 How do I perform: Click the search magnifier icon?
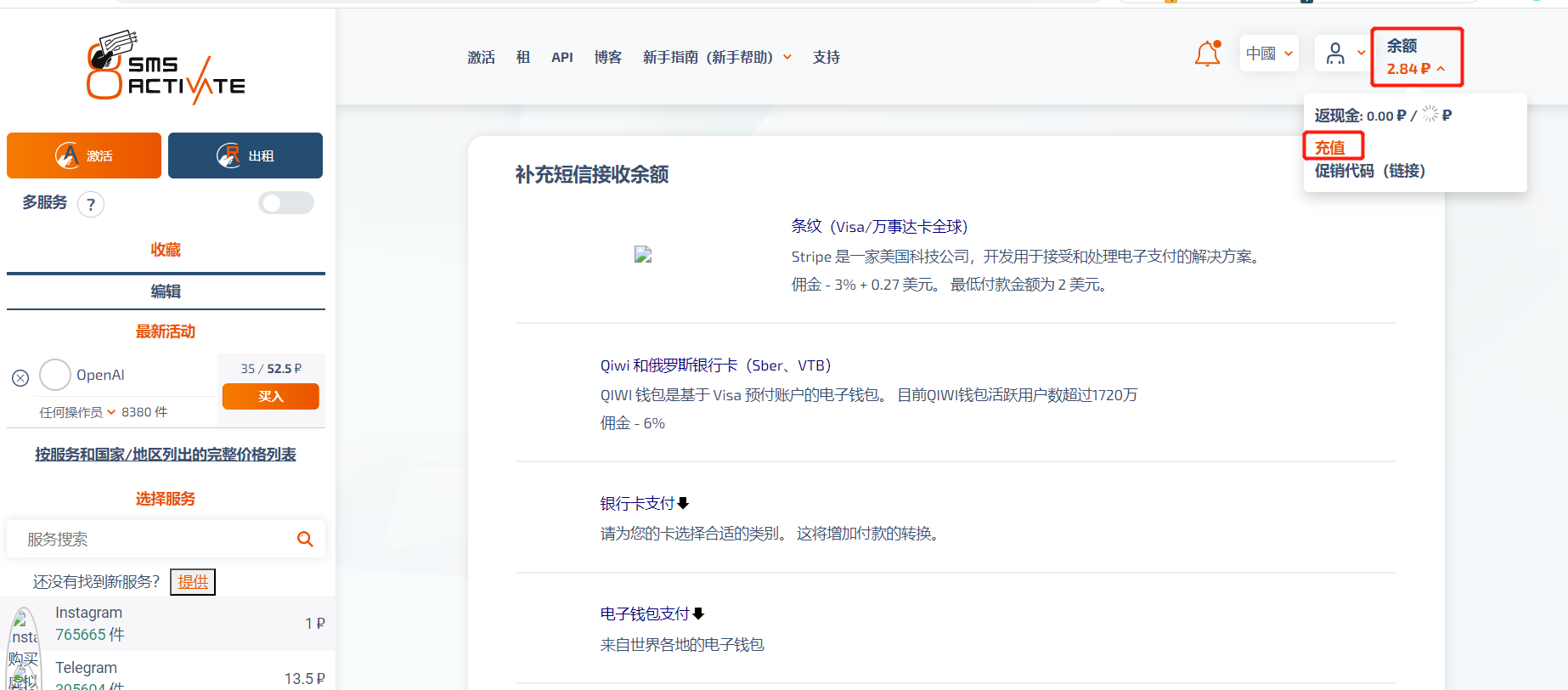[x=305, y=539]
